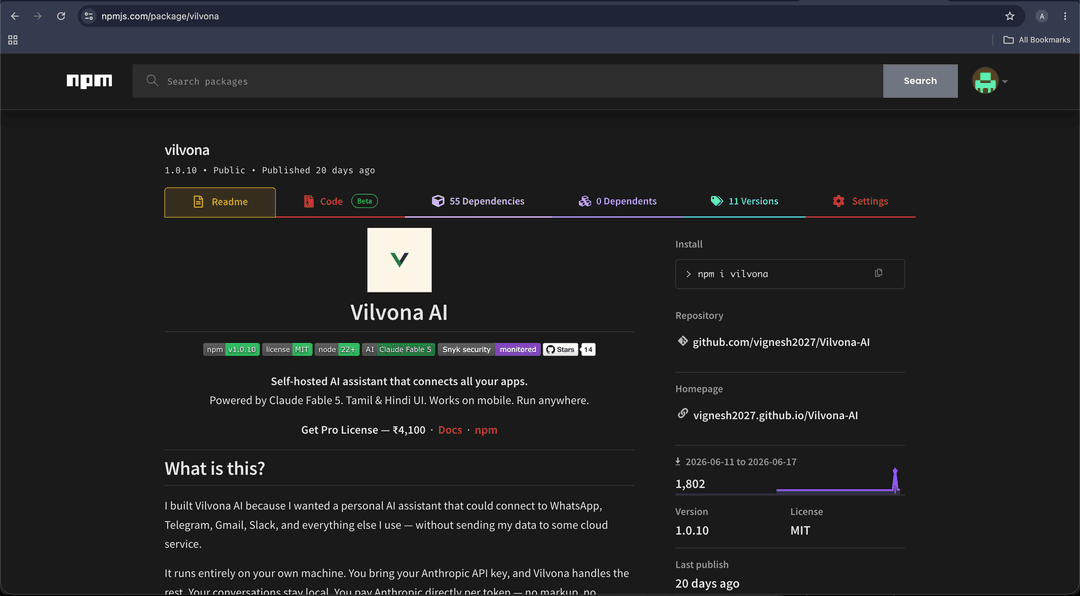Open site information icon in address bar
Screen dimensions: 1080x596
88,16
